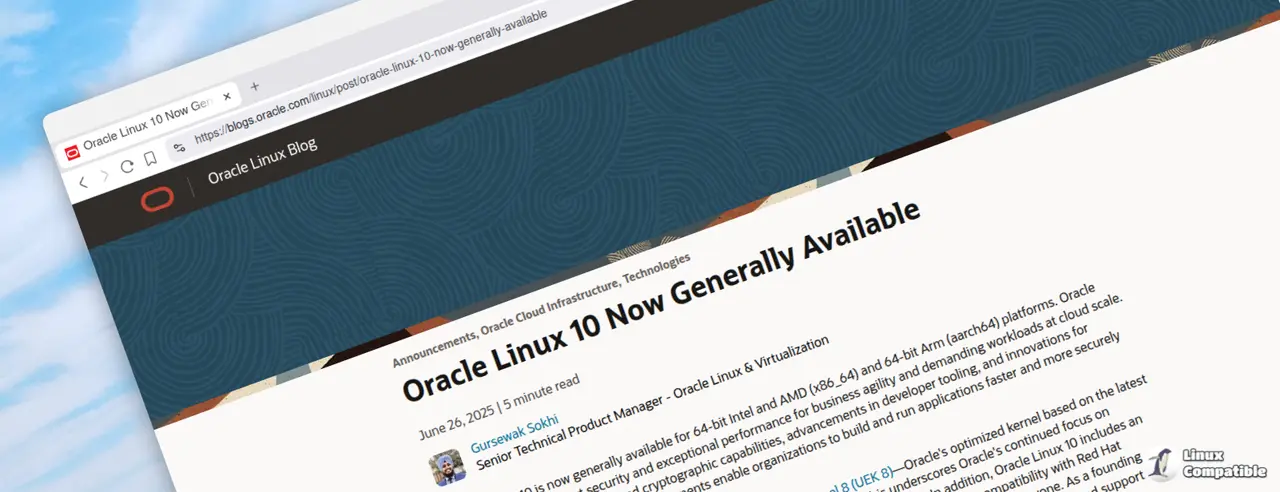
Task: Click the red Oracle favicon on the tab
Action: coord(71,153)
